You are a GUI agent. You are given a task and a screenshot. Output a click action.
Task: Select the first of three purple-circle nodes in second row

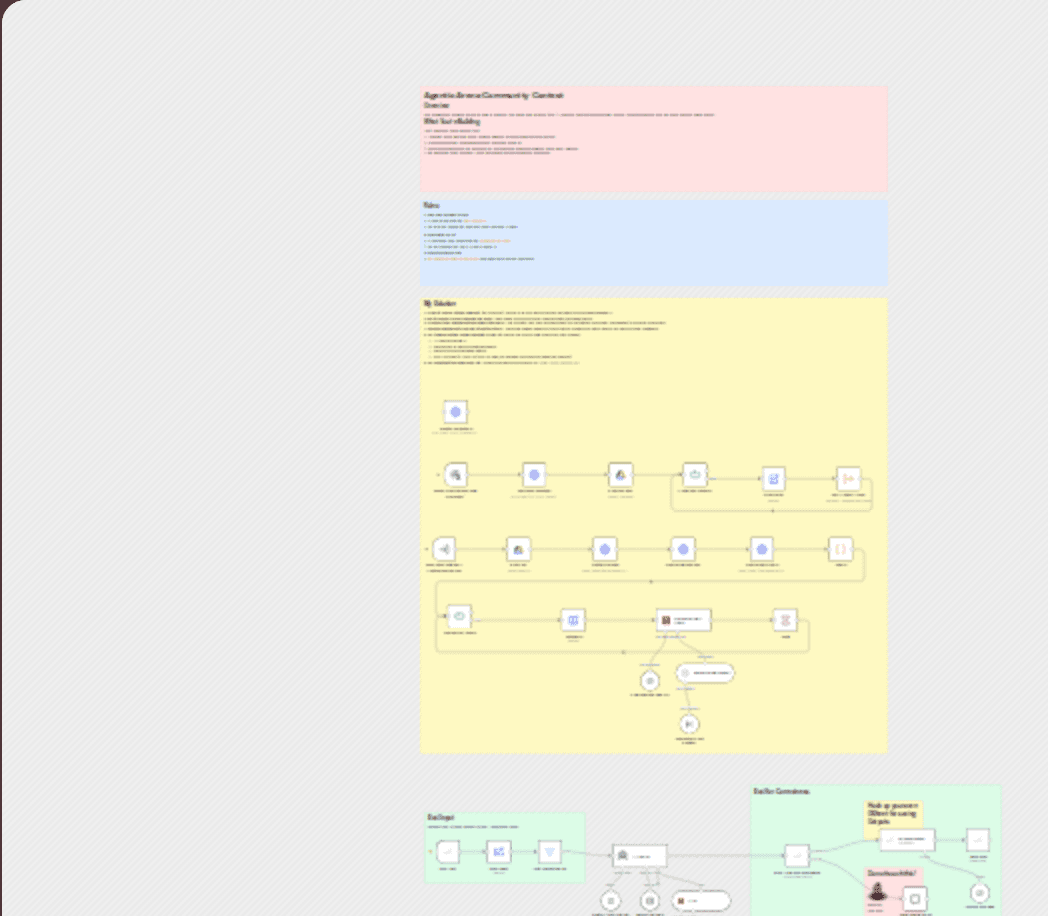(x=605, y=549)
